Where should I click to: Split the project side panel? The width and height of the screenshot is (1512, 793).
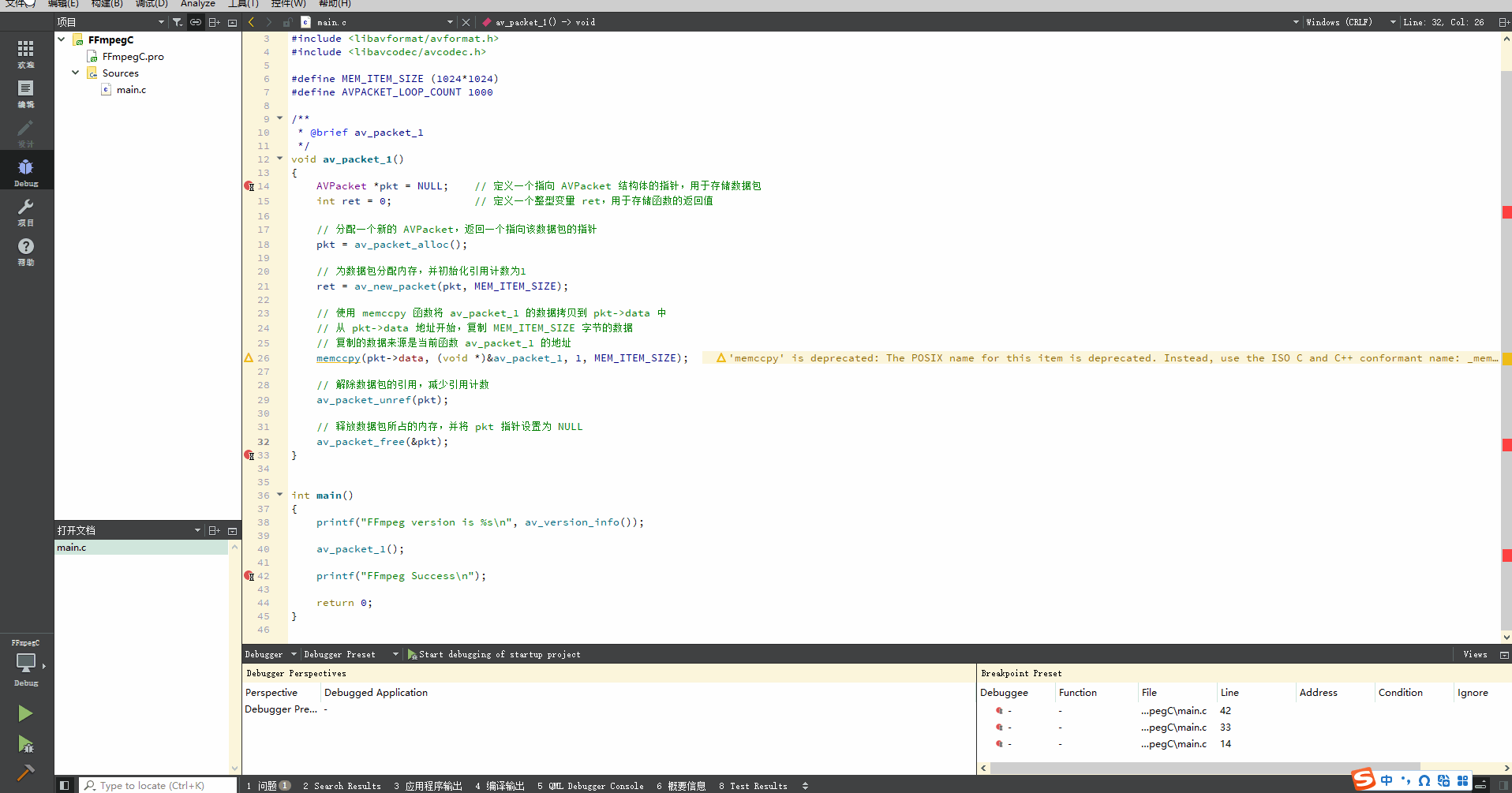pyautogui.click(x=214, y=22)
